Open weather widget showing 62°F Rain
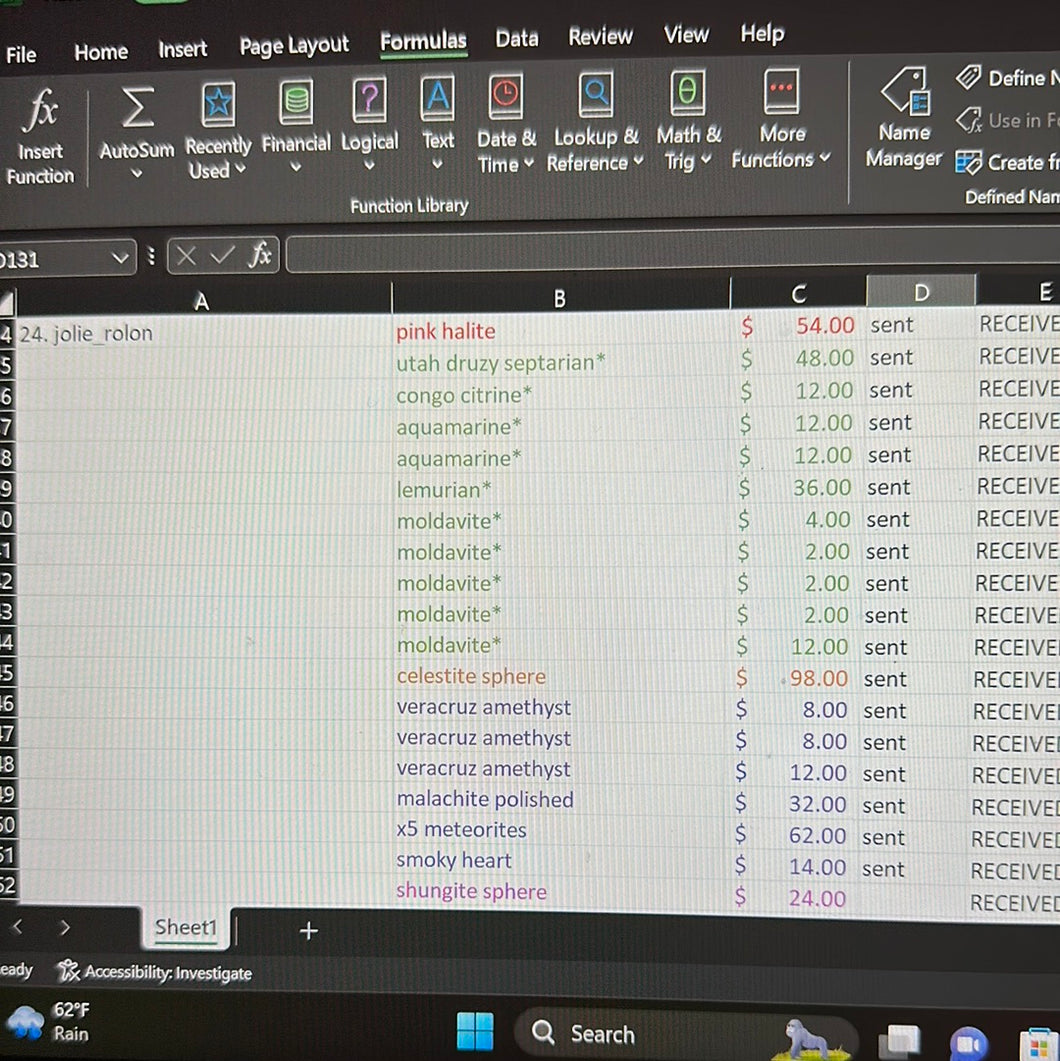1060x1061 pixels. (x=49, y=1022)
